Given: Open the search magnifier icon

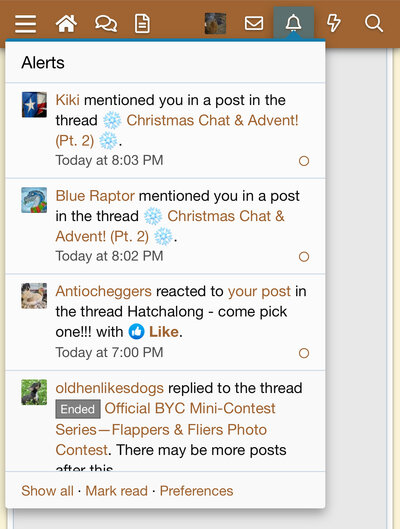Looking at the screenshot, I should 374,23.
